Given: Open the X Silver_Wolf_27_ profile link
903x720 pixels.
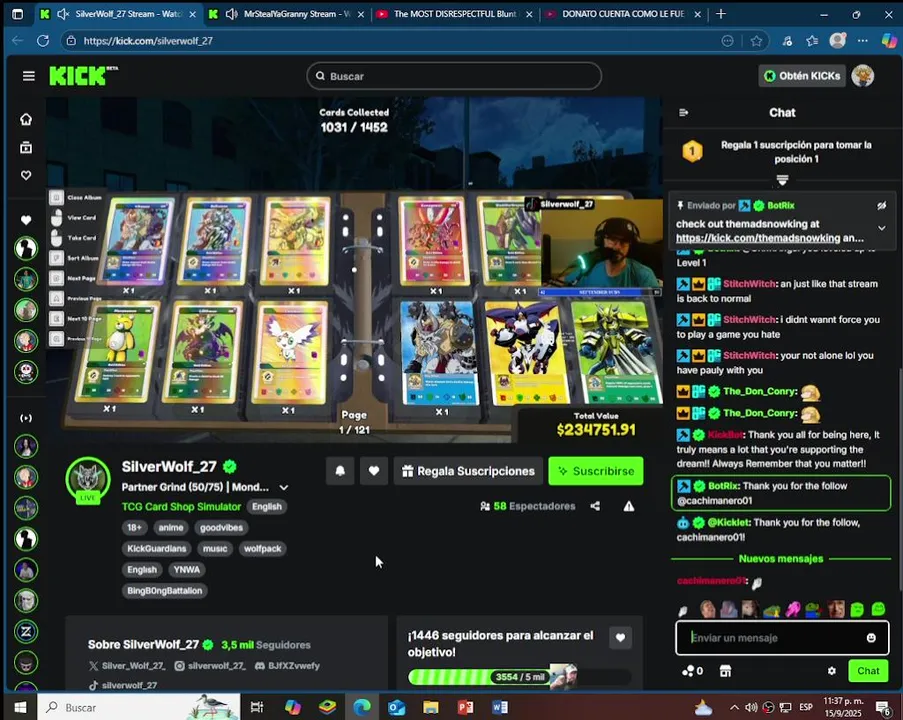Looking at the screenshot, I should tap(127, 665).
